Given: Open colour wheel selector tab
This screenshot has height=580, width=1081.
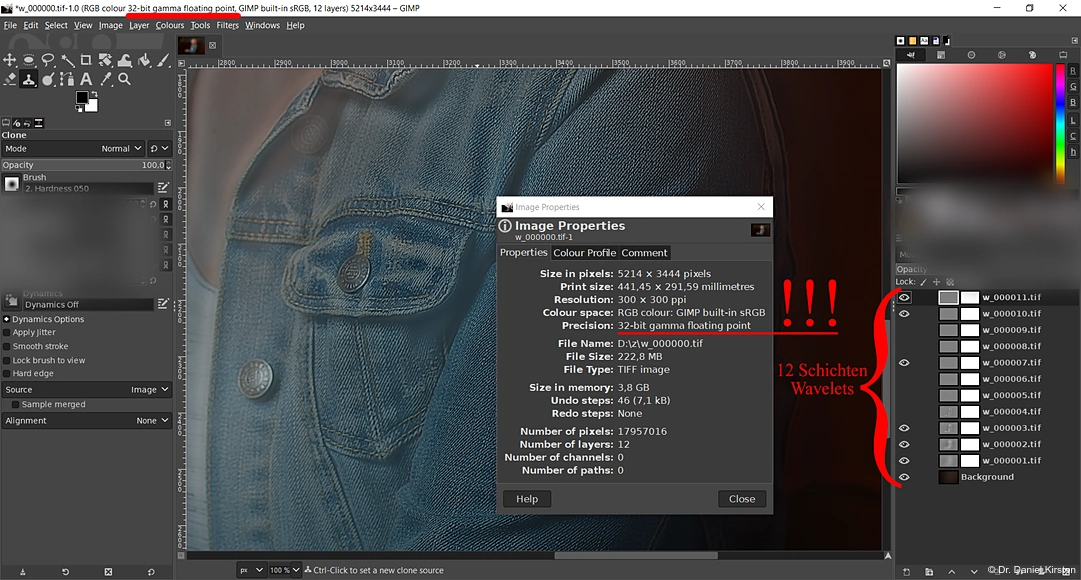Looking at the screenshot, I should tap(1002, 55).
